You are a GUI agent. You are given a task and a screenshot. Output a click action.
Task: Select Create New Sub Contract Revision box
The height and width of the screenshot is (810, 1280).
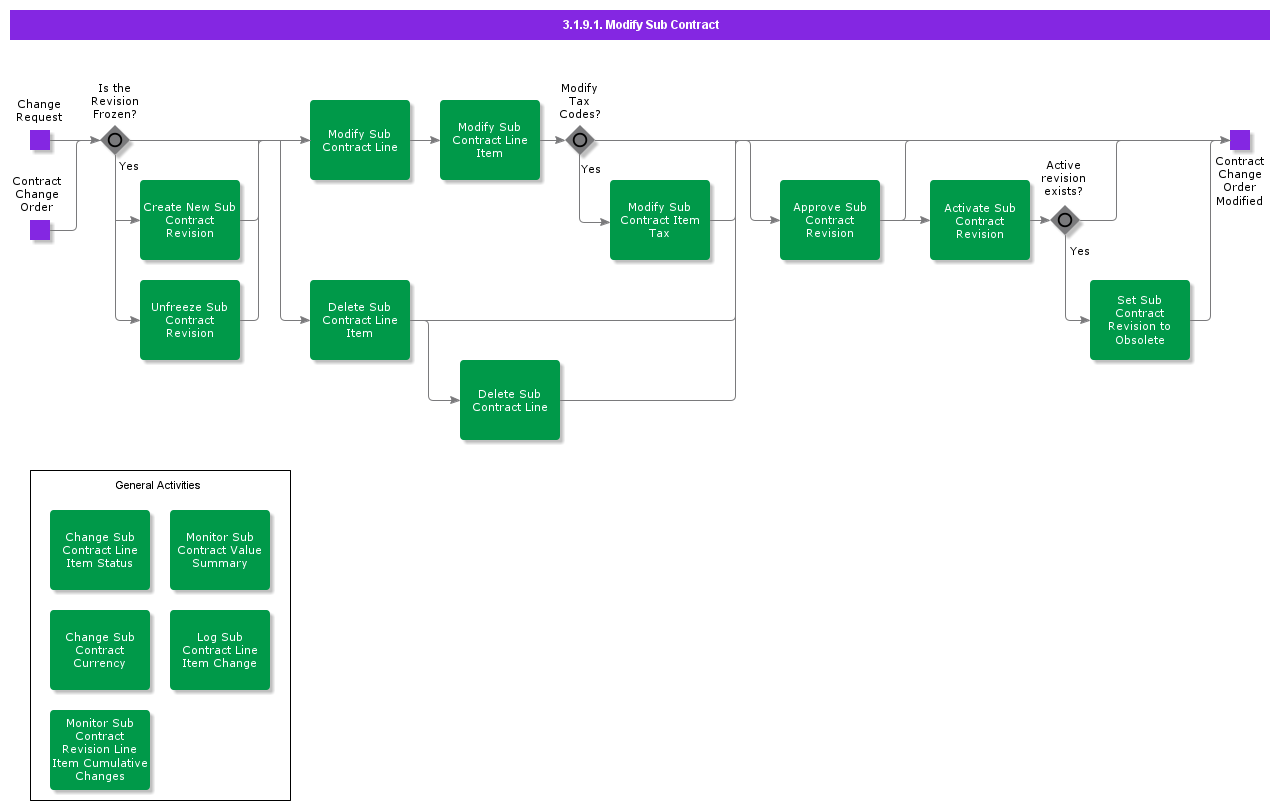(x=190, y=220)
